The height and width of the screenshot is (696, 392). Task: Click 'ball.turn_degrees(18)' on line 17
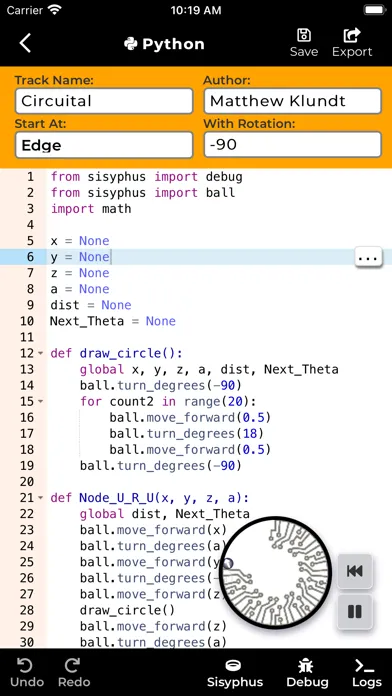pyautogui.click(x=187, y=434)
